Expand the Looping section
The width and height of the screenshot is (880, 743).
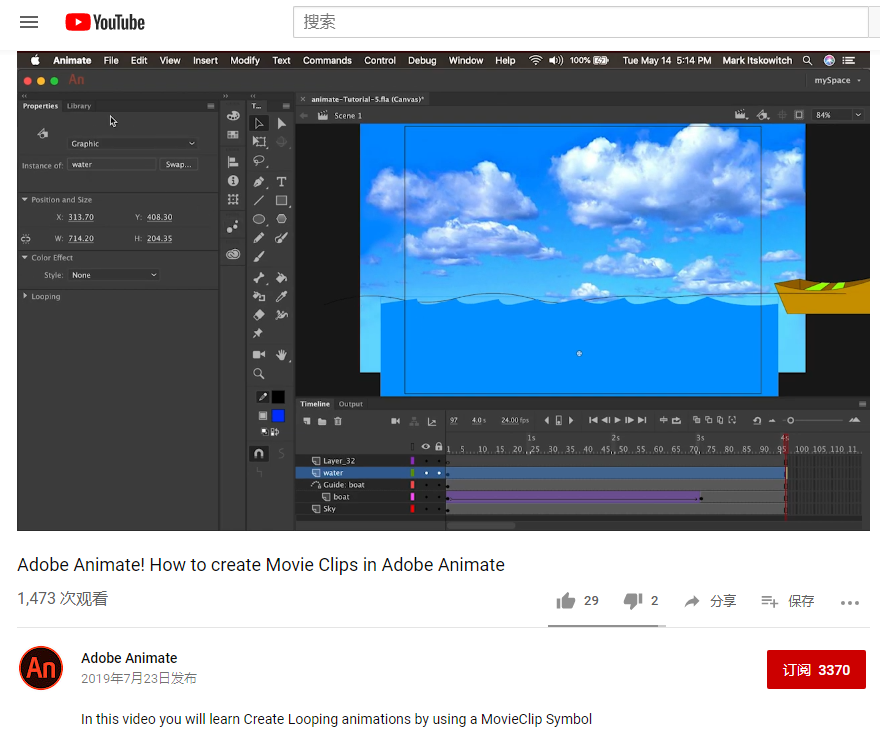pos(25,296)
